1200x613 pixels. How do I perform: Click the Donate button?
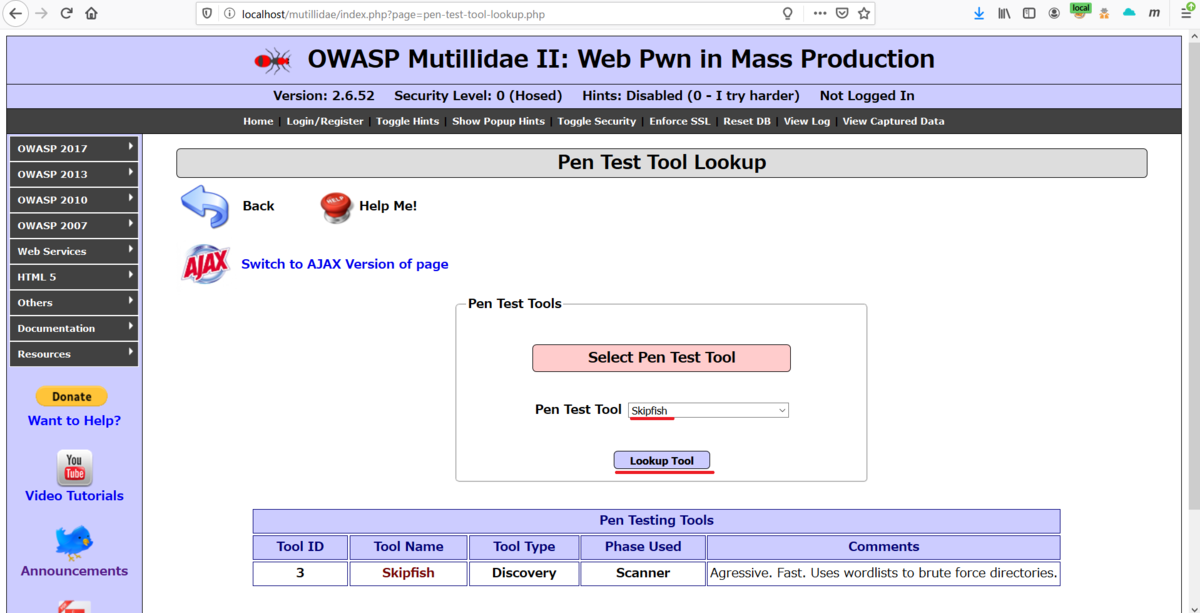pyautogui.click(x=72, y=396)
